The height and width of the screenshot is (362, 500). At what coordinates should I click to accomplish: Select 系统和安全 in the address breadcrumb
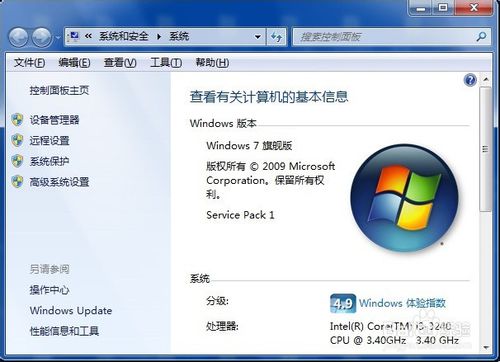click(124, 36)
